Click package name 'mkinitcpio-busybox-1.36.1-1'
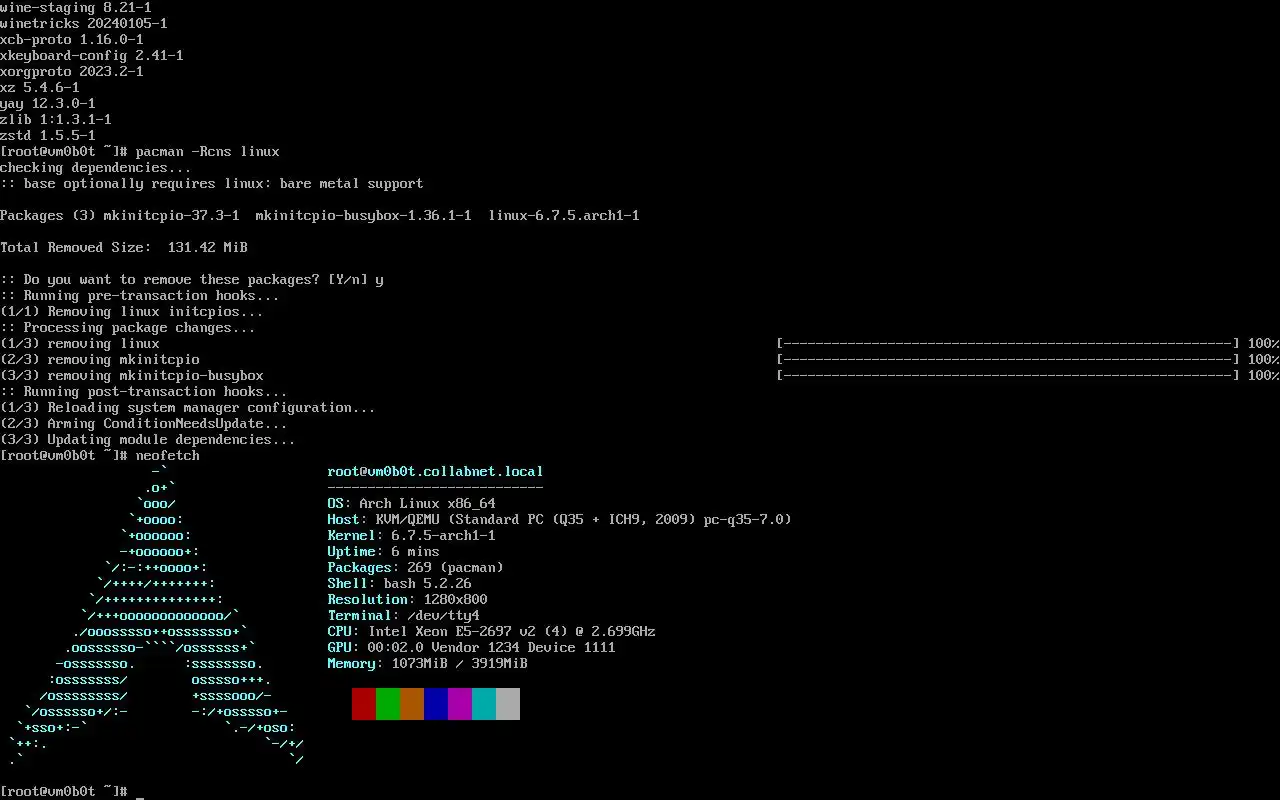The image size is (1280, 800). (364, 216)
